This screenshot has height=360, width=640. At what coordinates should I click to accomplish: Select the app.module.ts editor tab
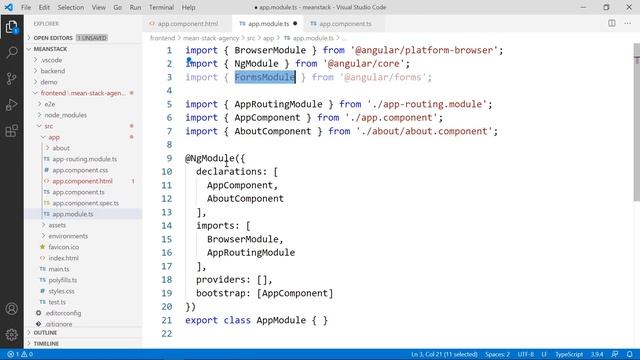(x=268, y=24)
